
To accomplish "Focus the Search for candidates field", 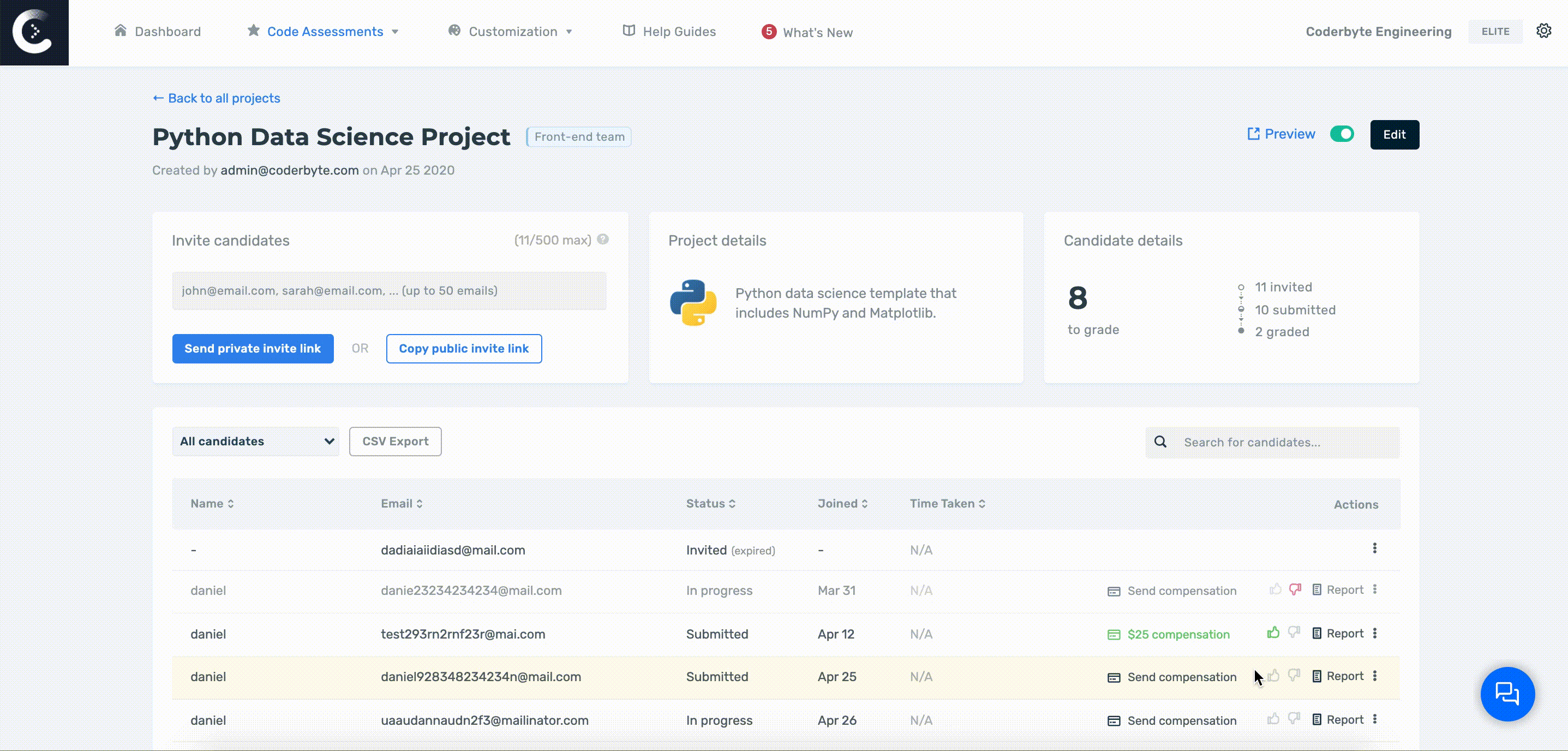I will 1272,442.
